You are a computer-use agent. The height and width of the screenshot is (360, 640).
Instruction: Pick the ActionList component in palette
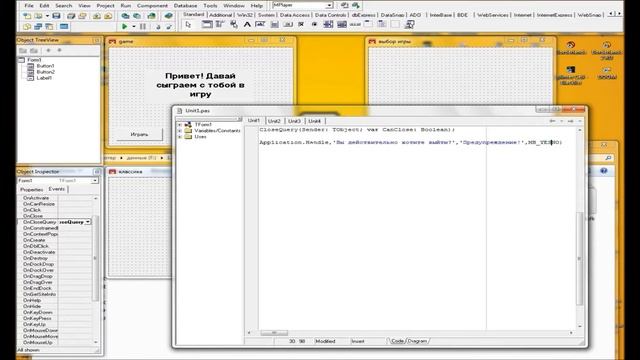409,24
